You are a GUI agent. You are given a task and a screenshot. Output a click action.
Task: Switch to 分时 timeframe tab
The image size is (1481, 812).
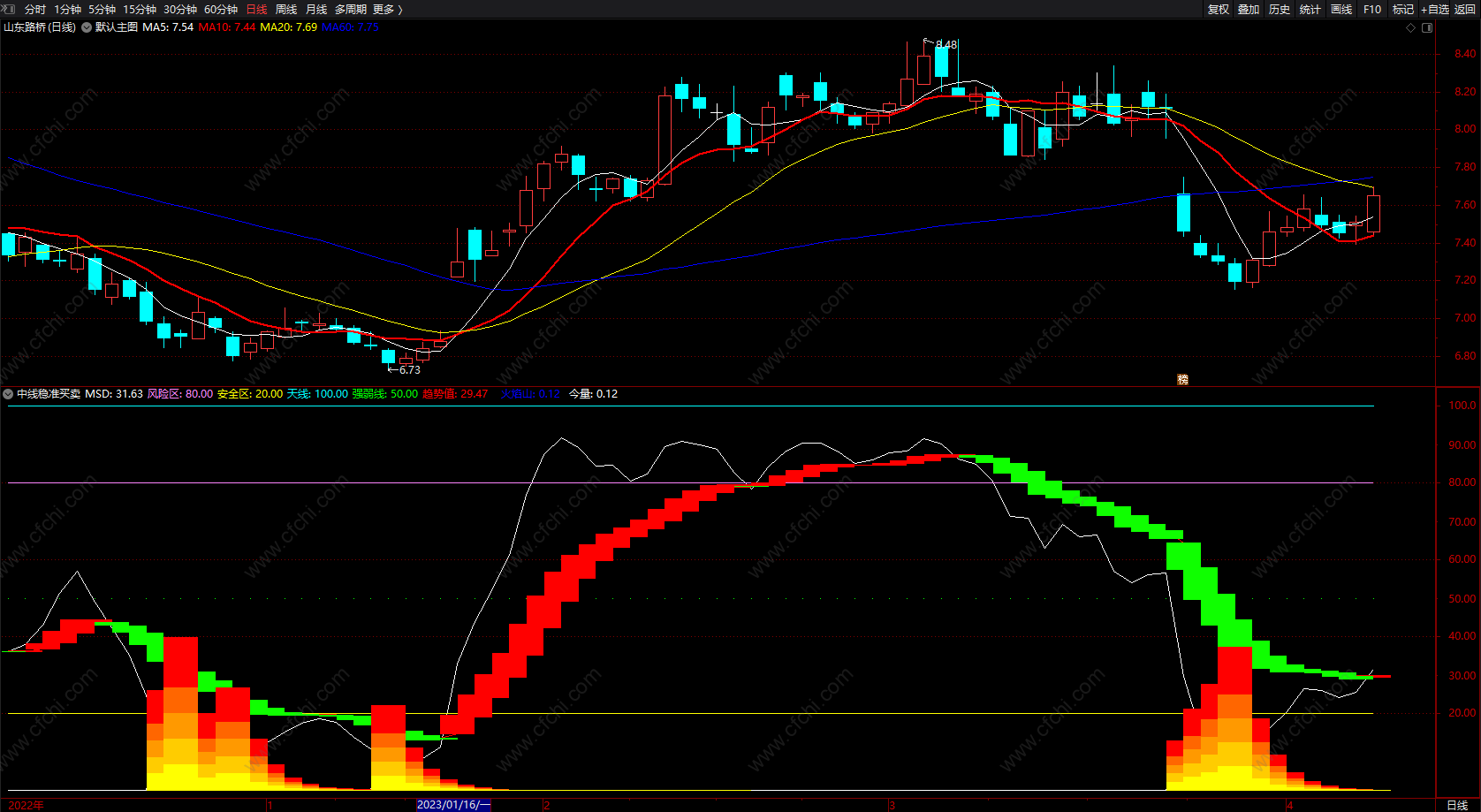pos(35,9)
